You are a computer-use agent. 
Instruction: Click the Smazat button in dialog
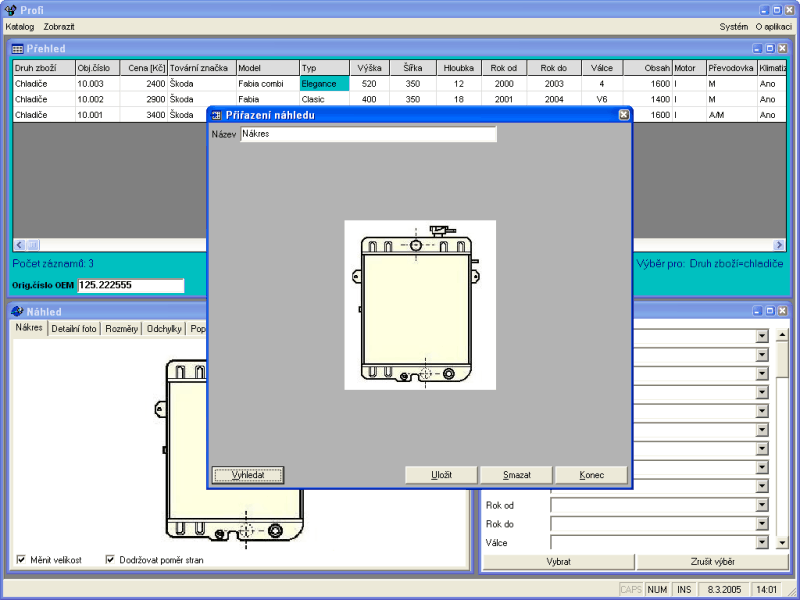(515, 475)
